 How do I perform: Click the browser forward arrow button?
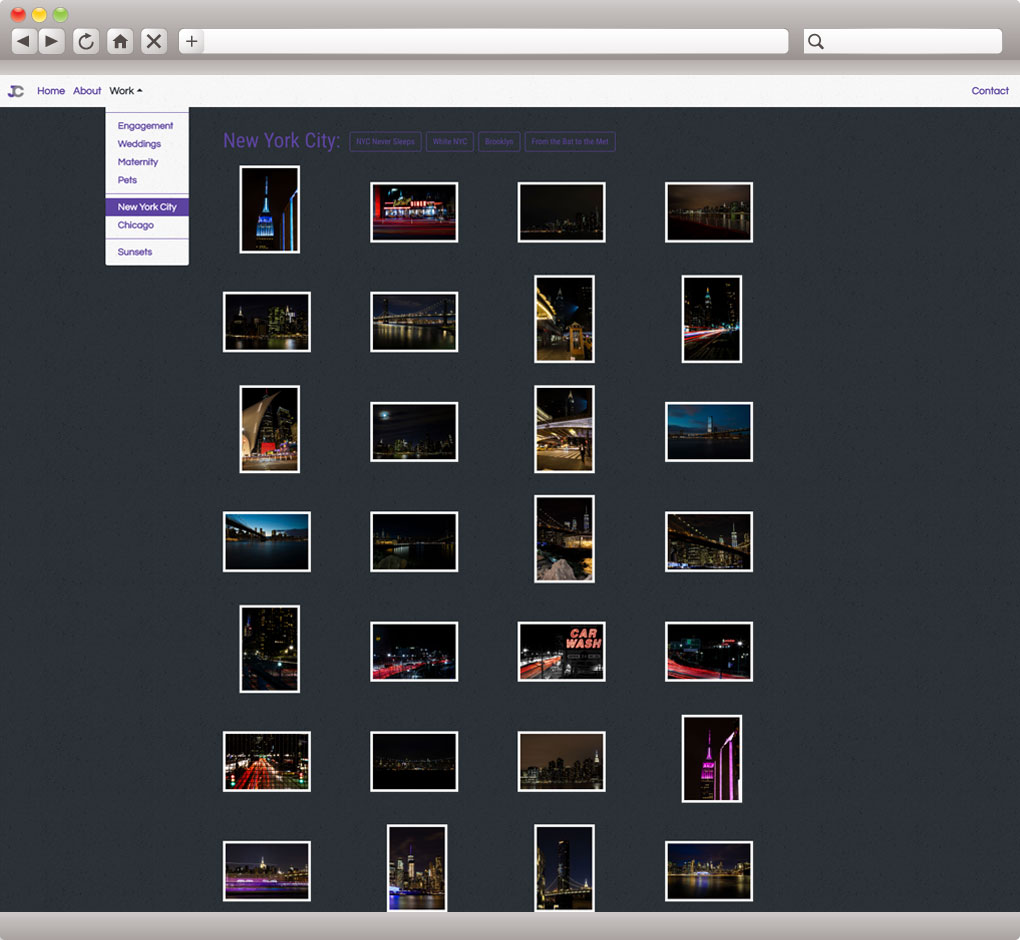tap(52, 41)
